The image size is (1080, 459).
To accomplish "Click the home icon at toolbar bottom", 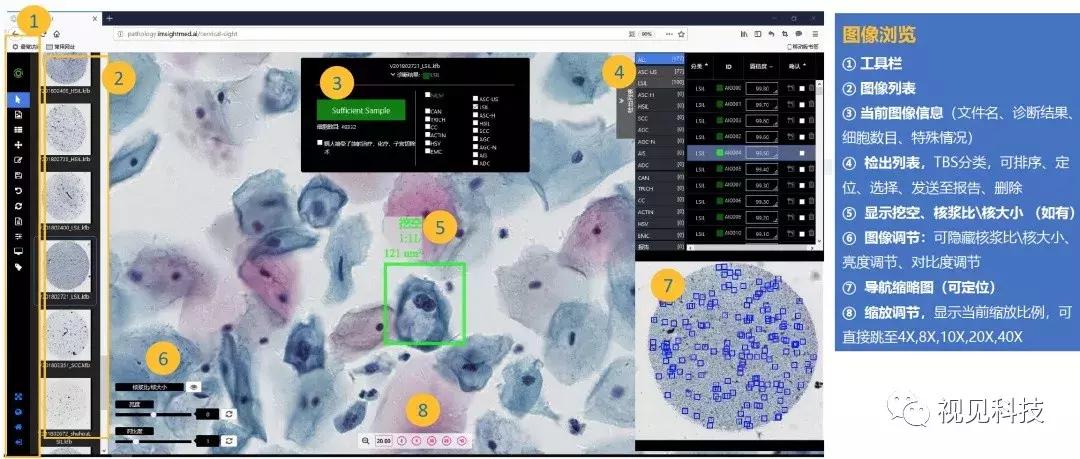I will [18, 427].
